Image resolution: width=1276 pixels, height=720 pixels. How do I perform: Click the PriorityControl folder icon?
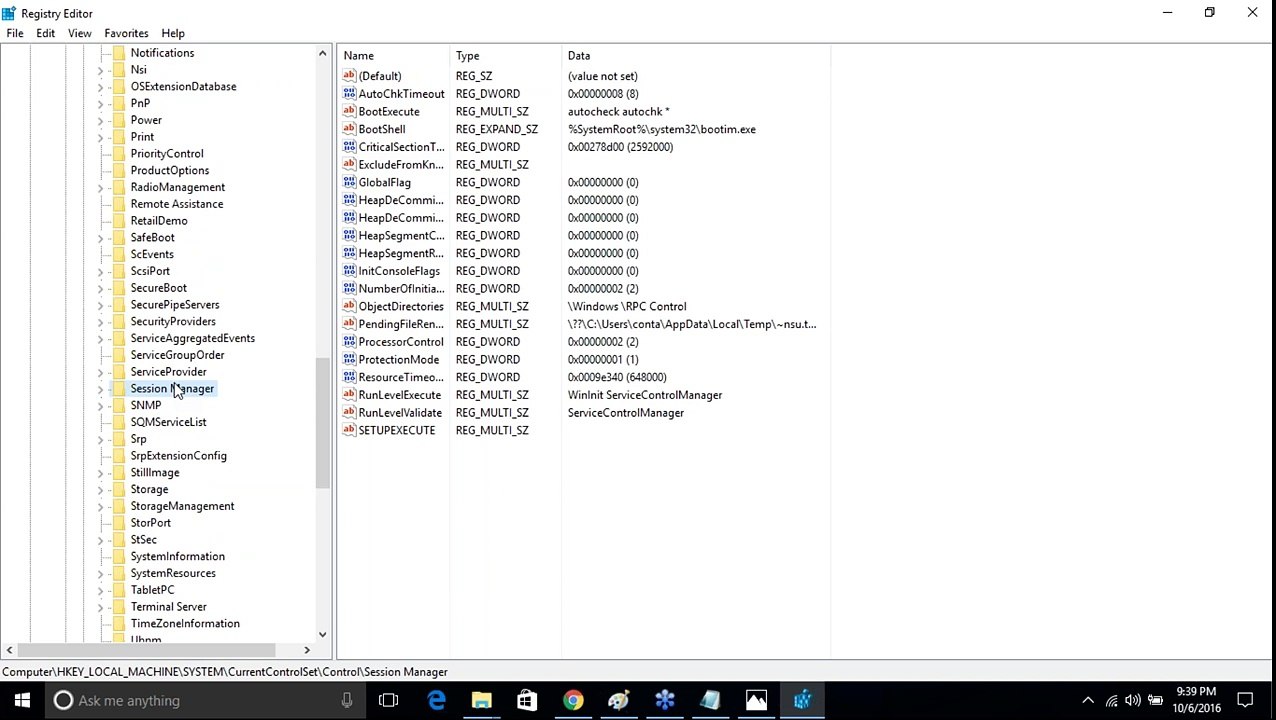[119, 154]
